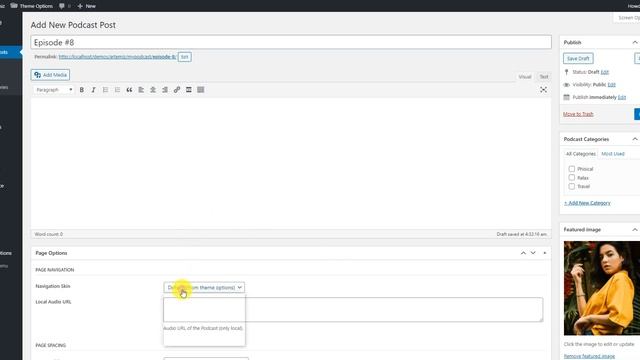The image size is (640, 360).
Task: Switch to the Visual editor tab
Action: tap(524, 77)
